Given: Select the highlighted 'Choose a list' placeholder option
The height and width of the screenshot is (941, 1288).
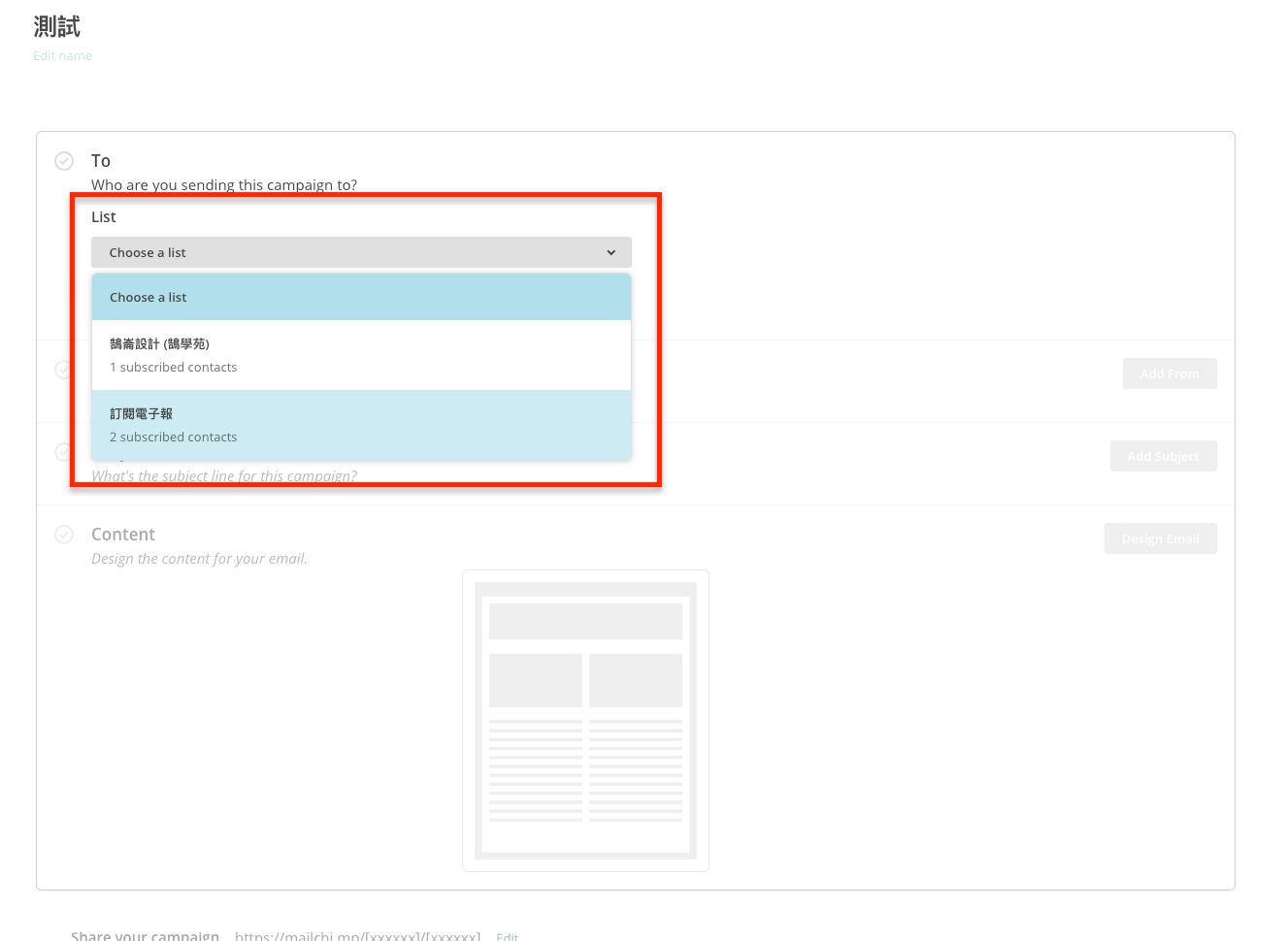Looking at the screenshot, I should (x=361, y=298).
